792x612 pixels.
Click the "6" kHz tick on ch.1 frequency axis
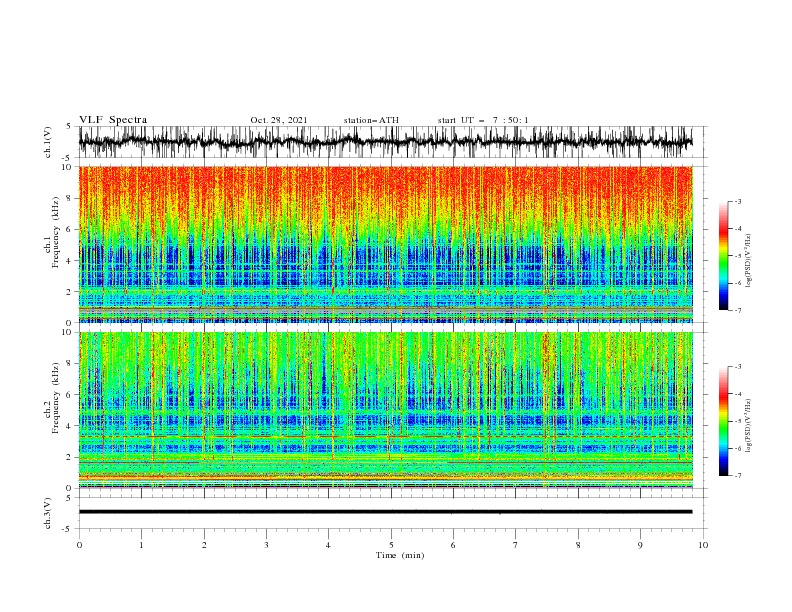click(69, 230)
